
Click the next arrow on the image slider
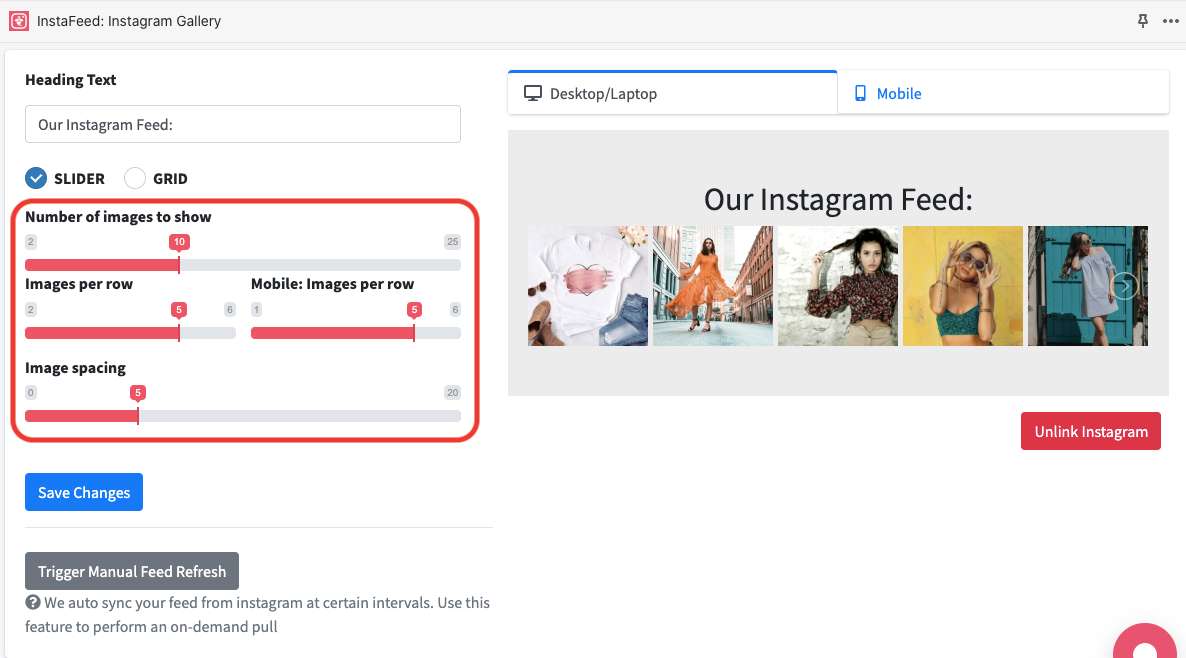point(1125,286)
